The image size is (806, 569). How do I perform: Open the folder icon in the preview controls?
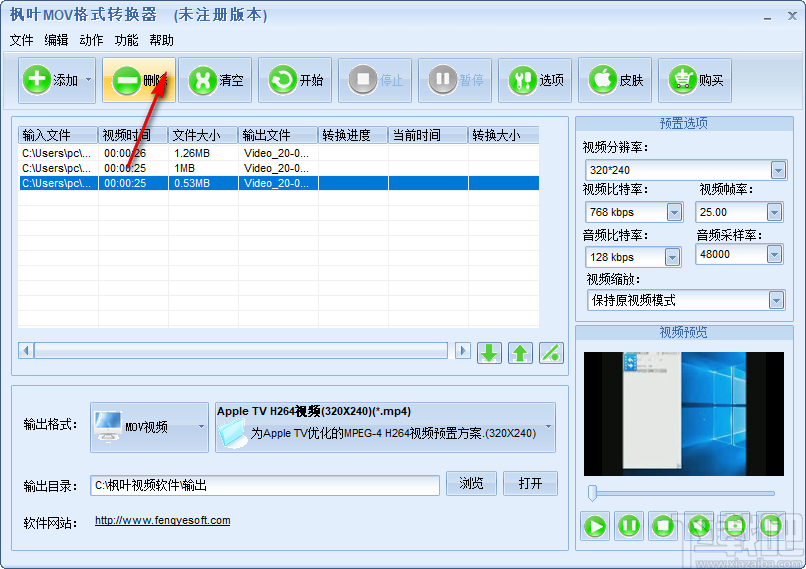[771, 526]
